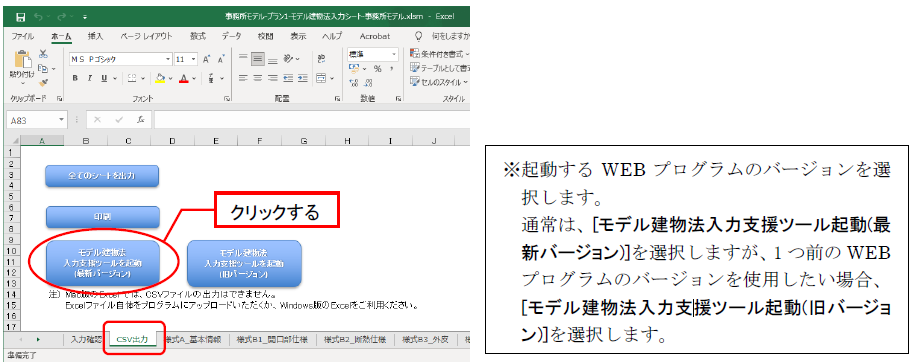The height and width of the screenshot is (364, 915).
Task: Increase decimal places icon
Action: point(353,83)
